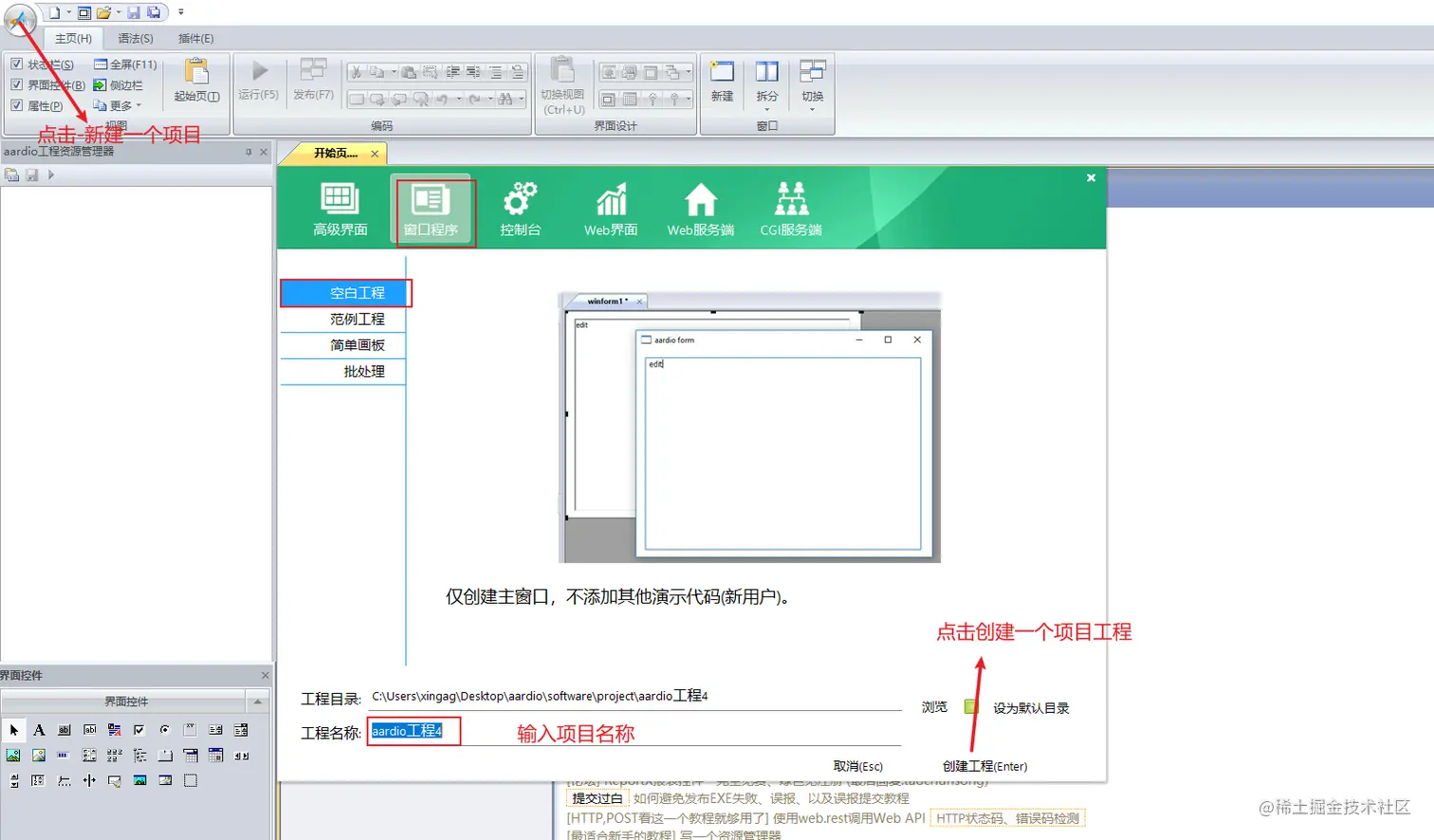The width and height of the screenshot is (1434, 840).
Task: Switch to the 主页(H) ribbon tab
Action: click(73, 39)
